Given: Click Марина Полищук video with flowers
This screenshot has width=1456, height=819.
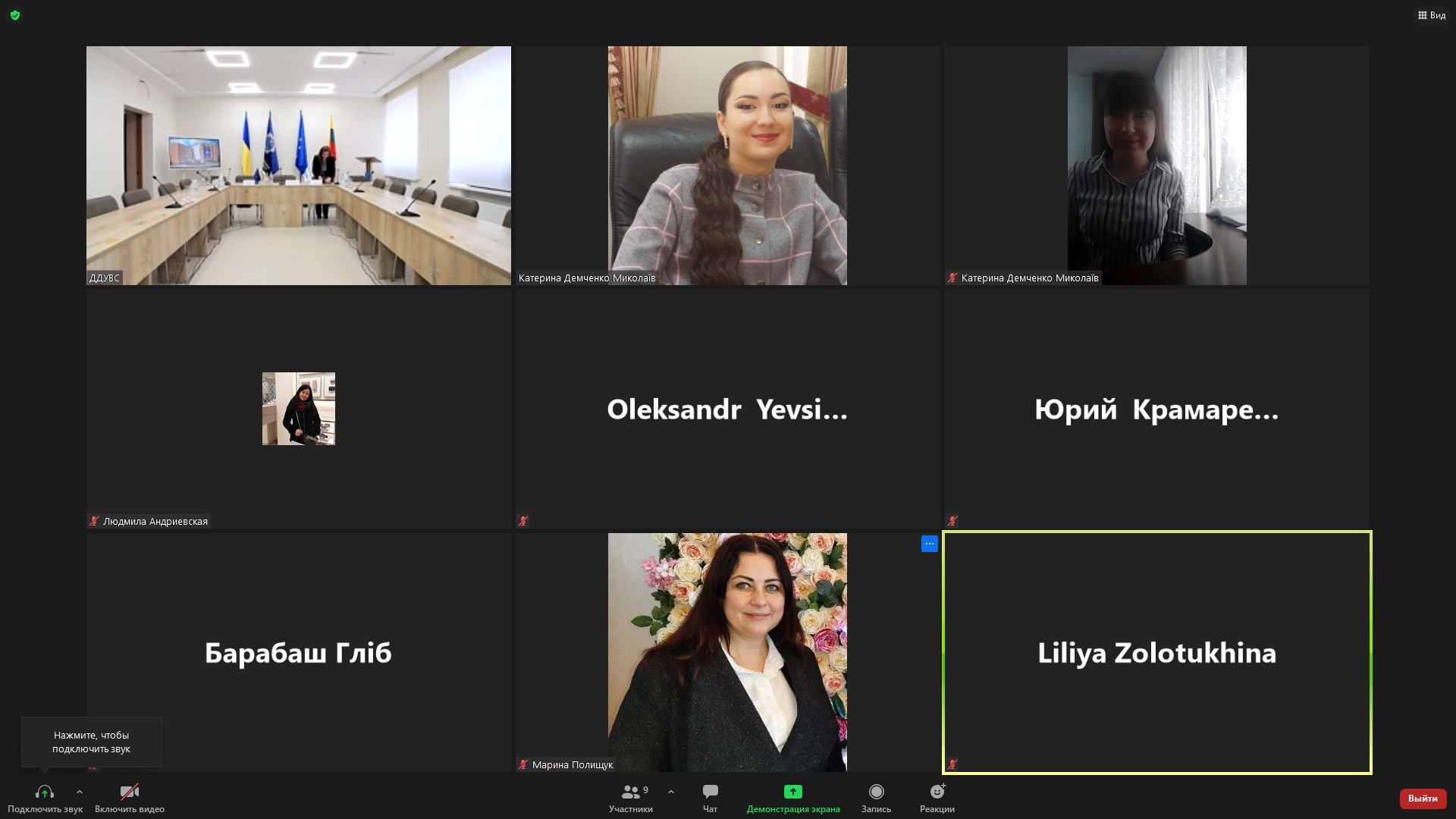Looking at the screenshot, I should pyautogui.click(x=727, y=652).
